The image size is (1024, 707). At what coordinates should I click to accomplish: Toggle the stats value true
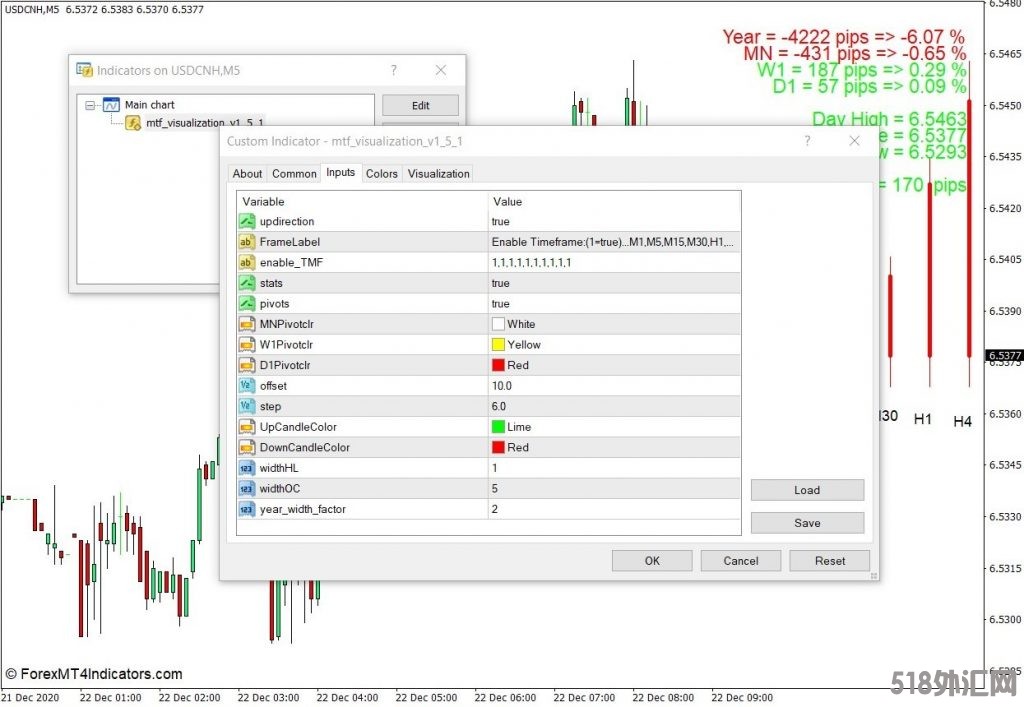point(501,283)
